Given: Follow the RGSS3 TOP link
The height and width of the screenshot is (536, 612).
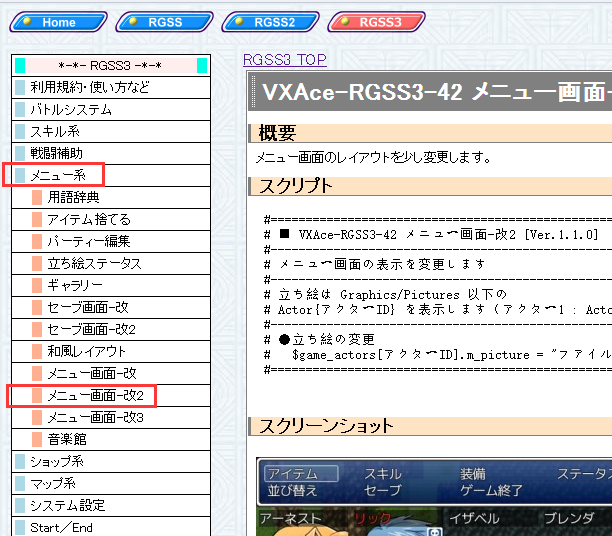Looking at the screenshot, I should (x=285, y=59).
